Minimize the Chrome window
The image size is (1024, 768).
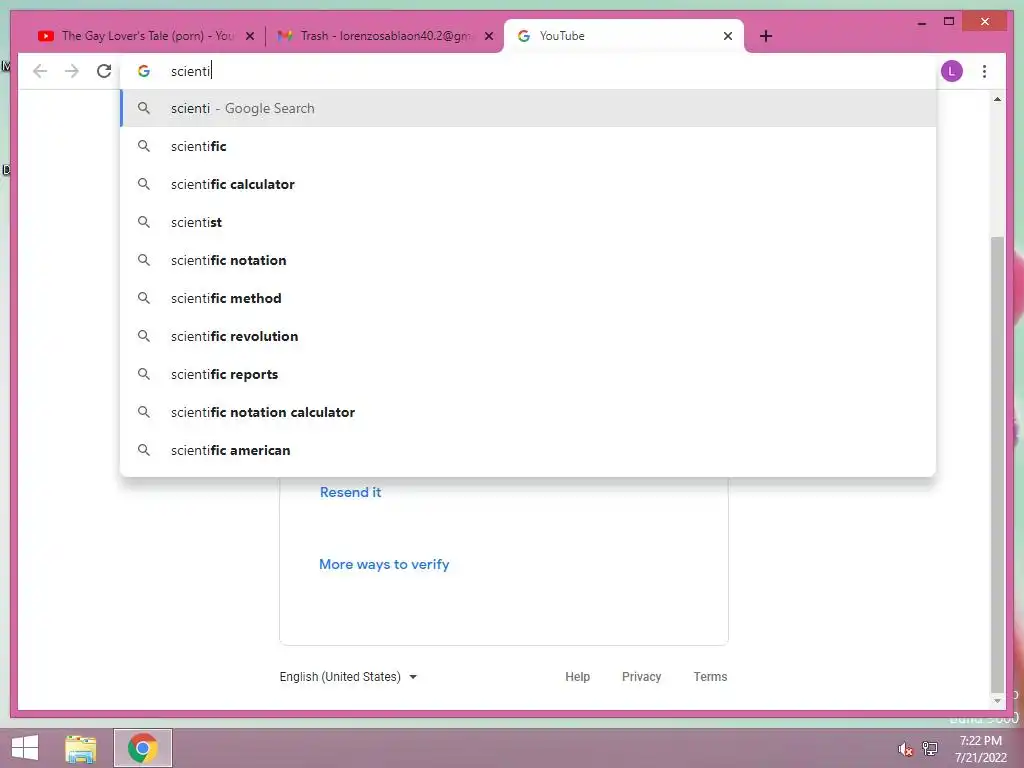(921, 22)
